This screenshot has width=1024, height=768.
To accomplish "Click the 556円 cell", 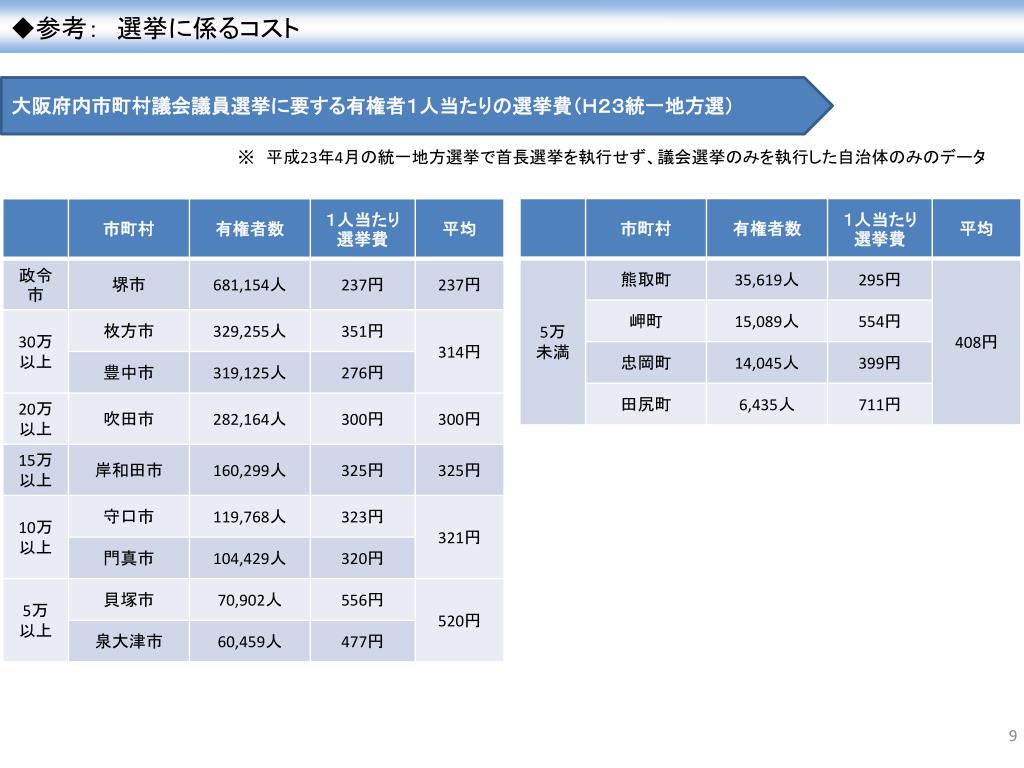I will (362, 600).
